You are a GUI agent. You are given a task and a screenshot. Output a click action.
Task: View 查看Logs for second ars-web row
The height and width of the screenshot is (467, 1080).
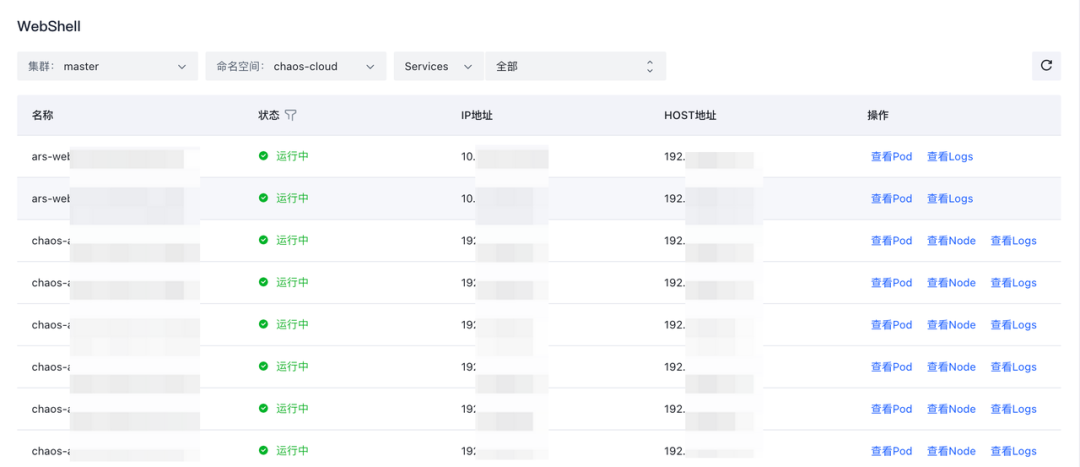(x=949, y=199)
